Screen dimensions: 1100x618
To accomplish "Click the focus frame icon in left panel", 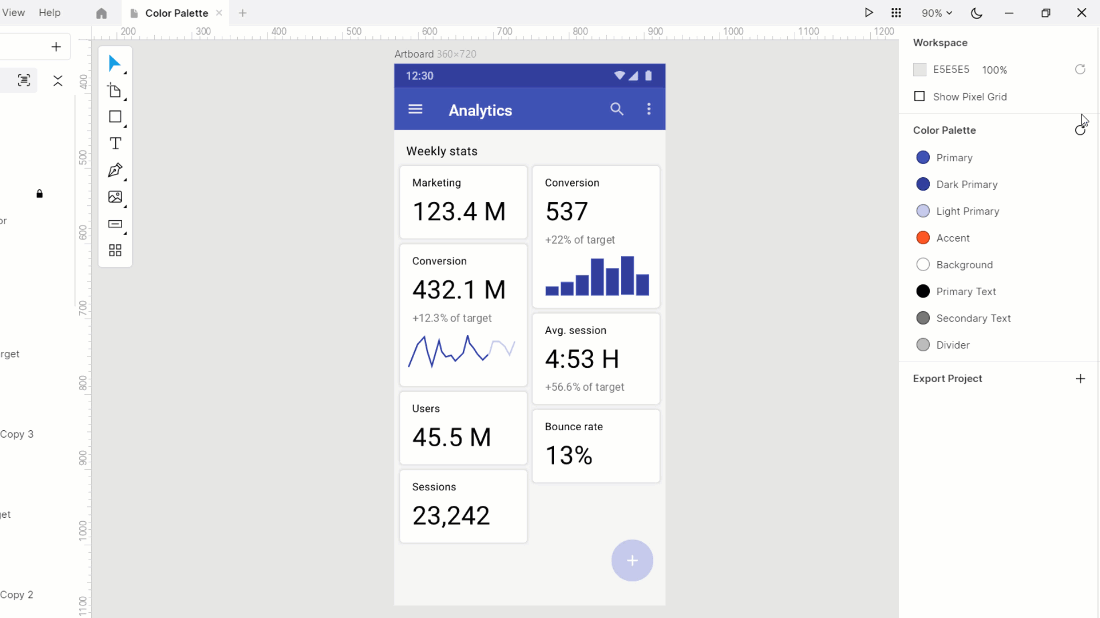I will [x=24, y=80].
